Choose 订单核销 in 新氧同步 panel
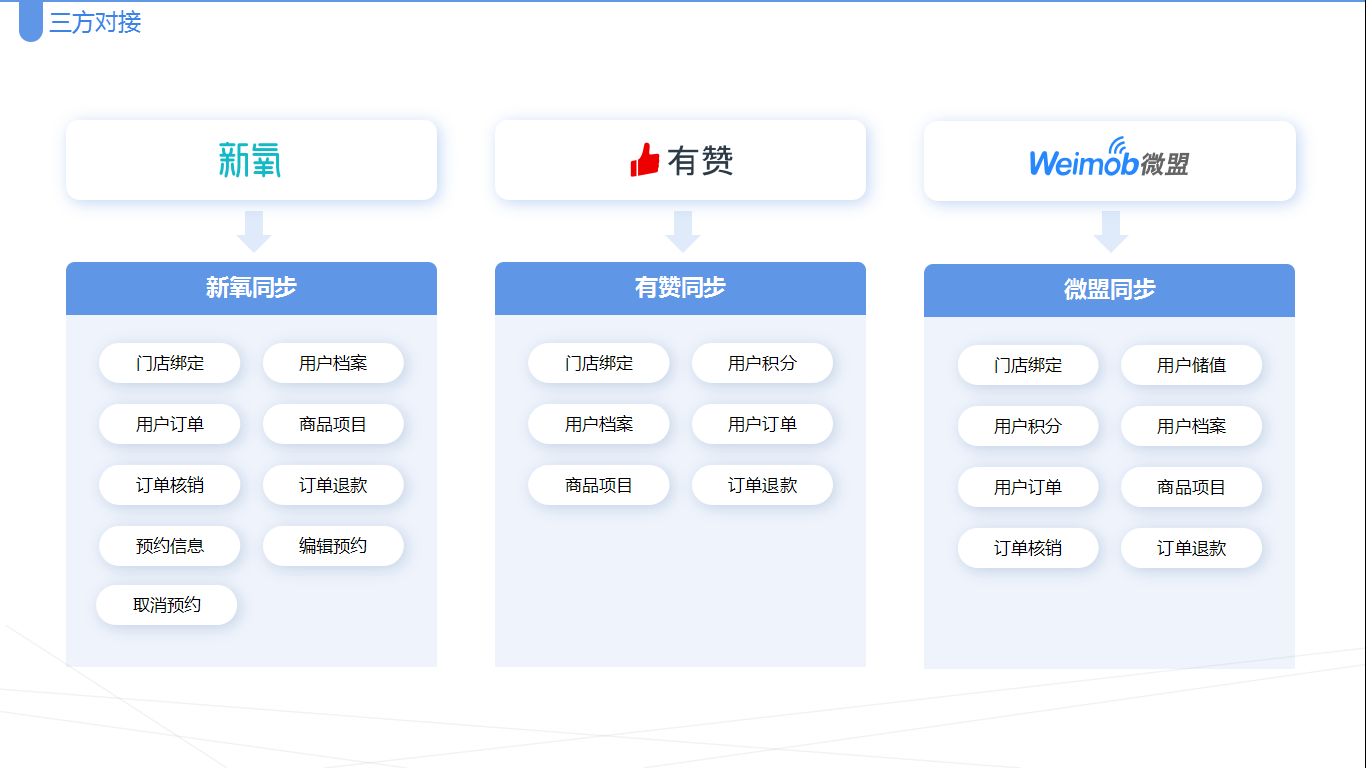Viewport: 1366px width, 768px height. point(170,485)
